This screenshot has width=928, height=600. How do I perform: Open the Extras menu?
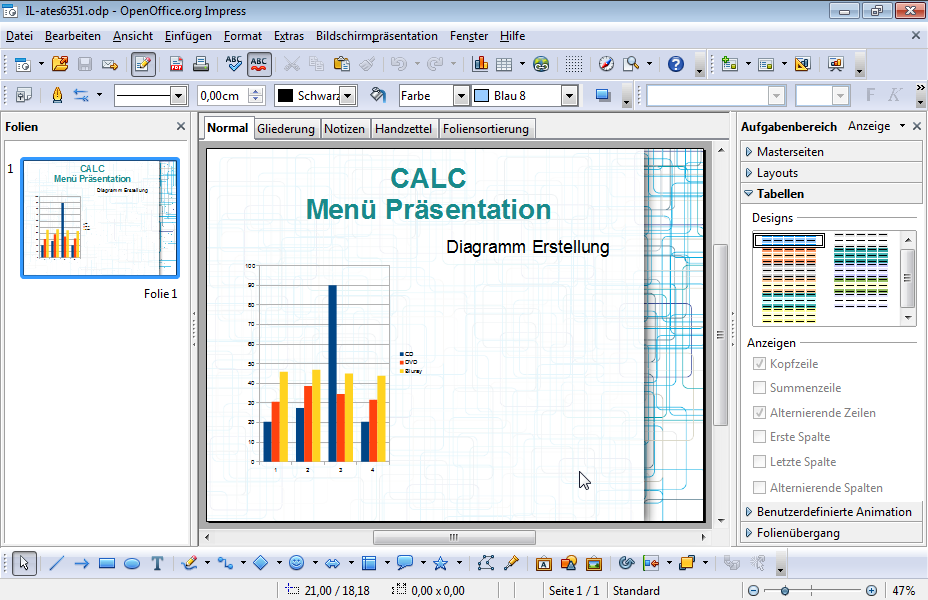[289, 36]
